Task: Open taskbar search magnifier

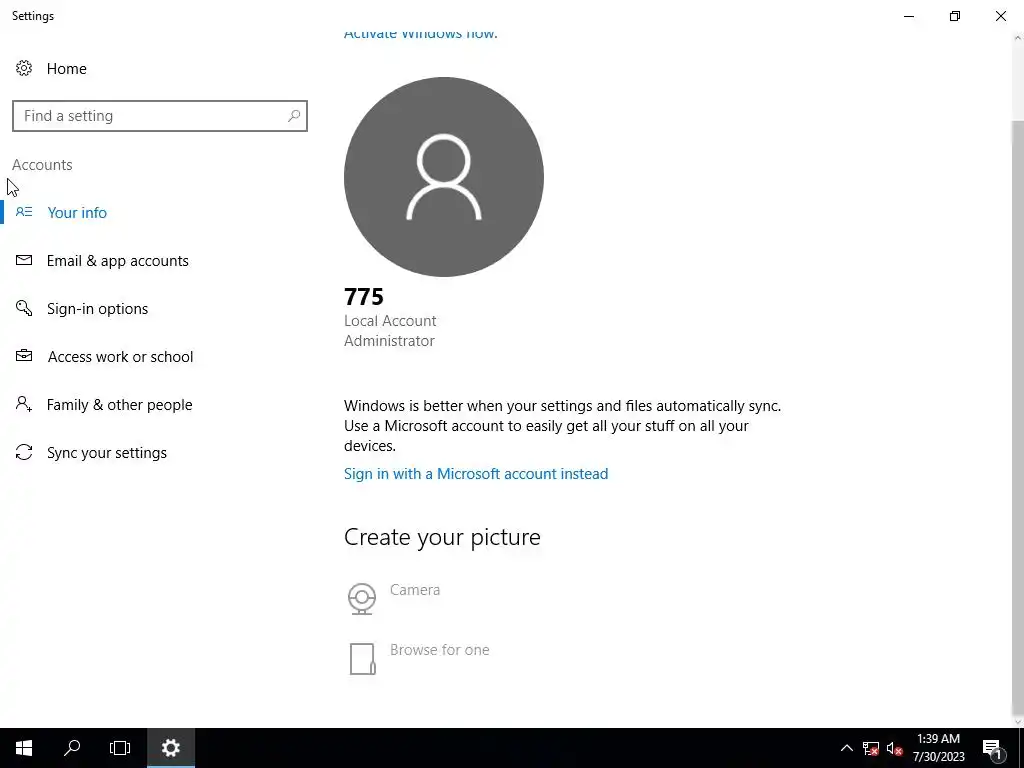Action: pos(72,748)
